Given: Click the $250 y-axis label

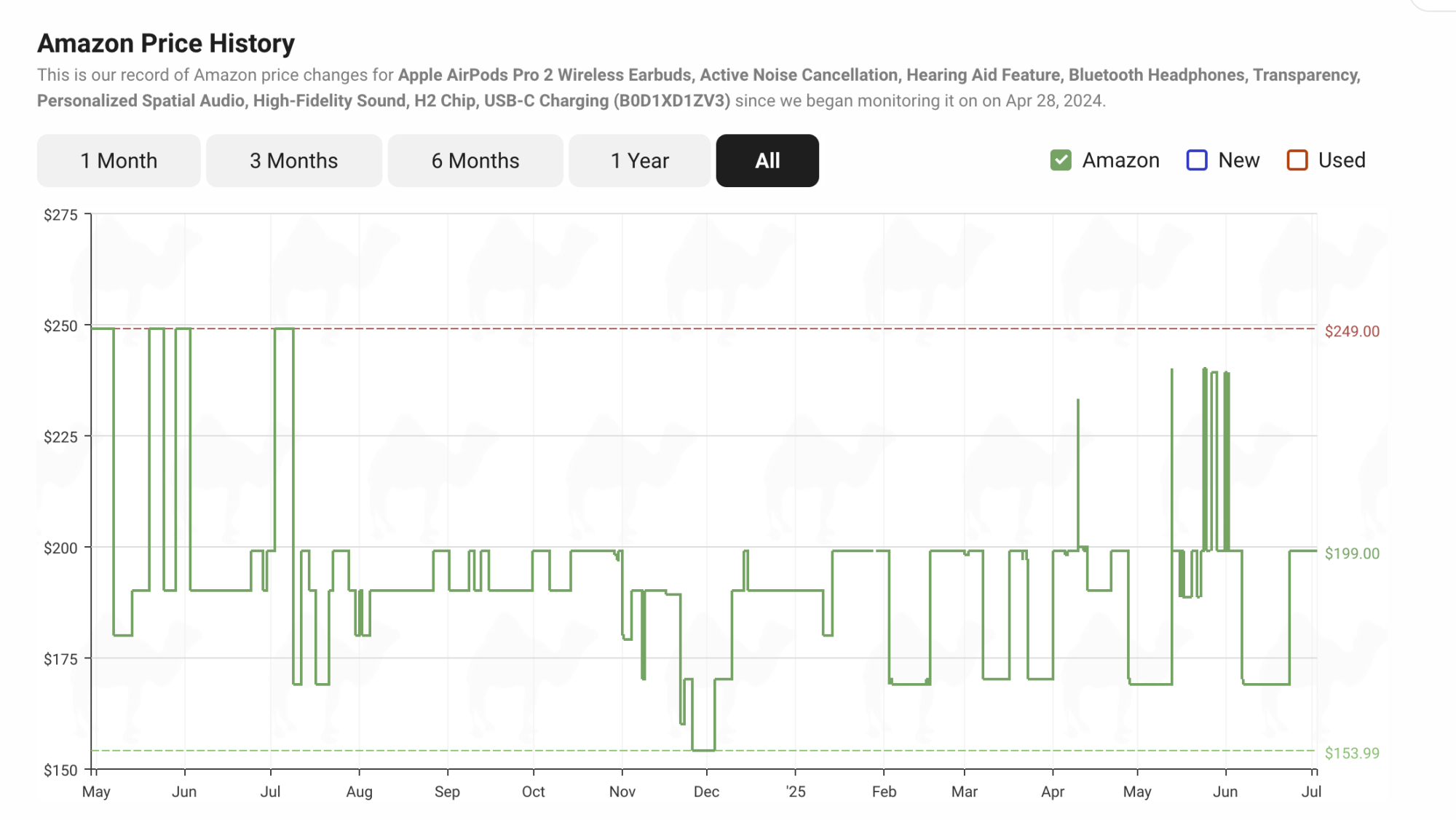Looking at the screenshot, I should click(x=60, y=326).
